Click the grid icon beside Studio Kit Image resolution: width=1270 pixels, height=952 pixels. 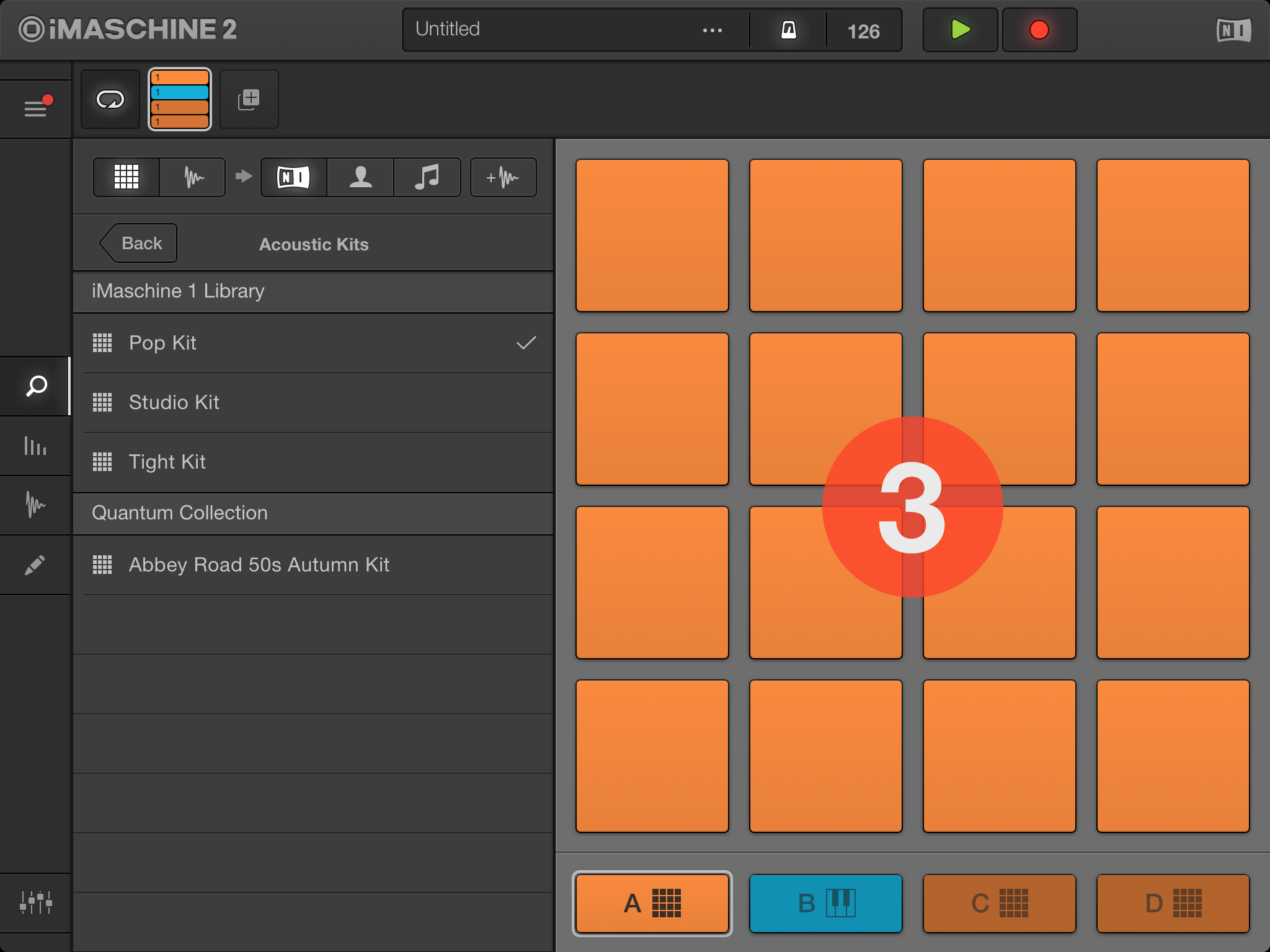[102, 402]
